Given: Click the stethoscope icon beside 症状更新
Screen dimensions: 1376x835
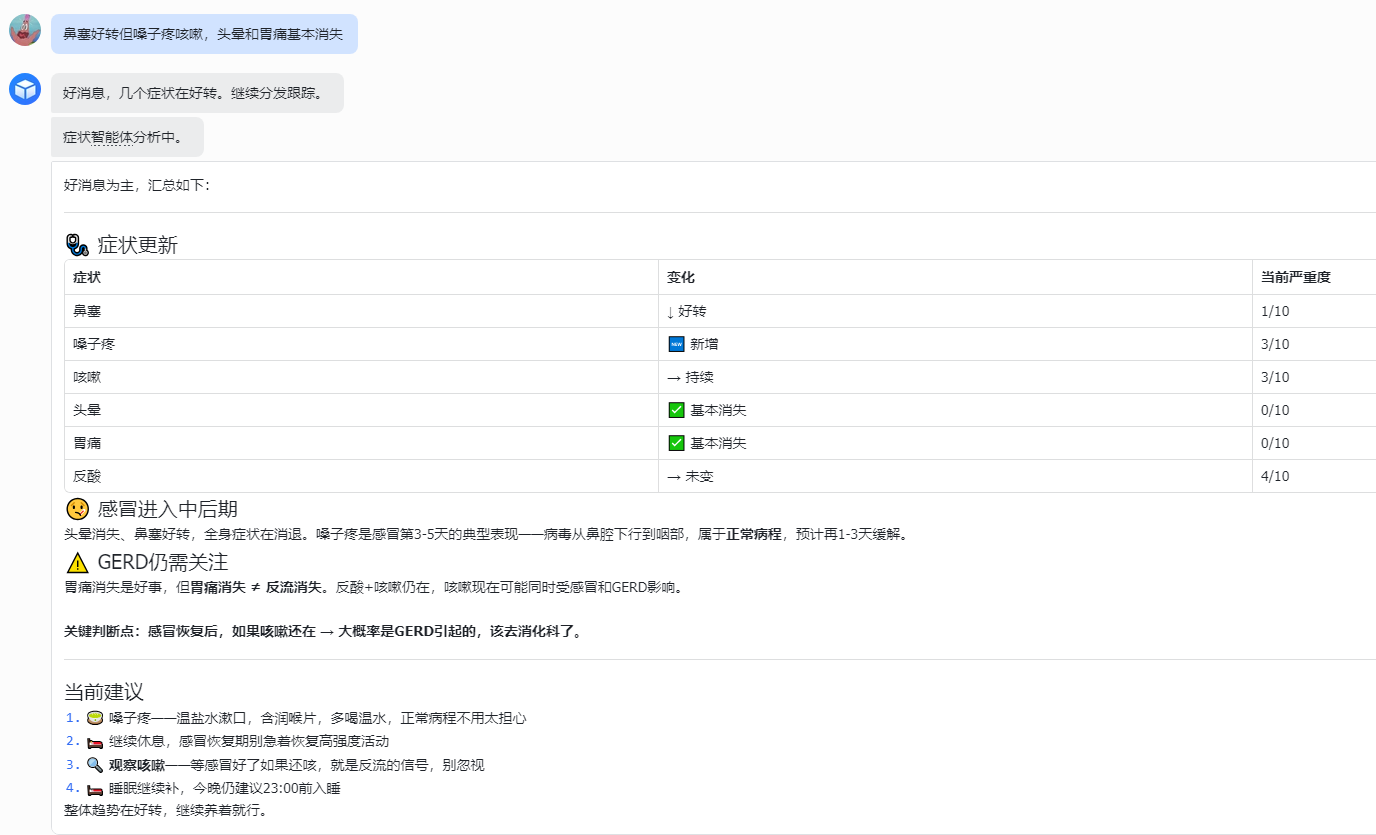Looking at the screenshot, I should [x=77, y=245].
